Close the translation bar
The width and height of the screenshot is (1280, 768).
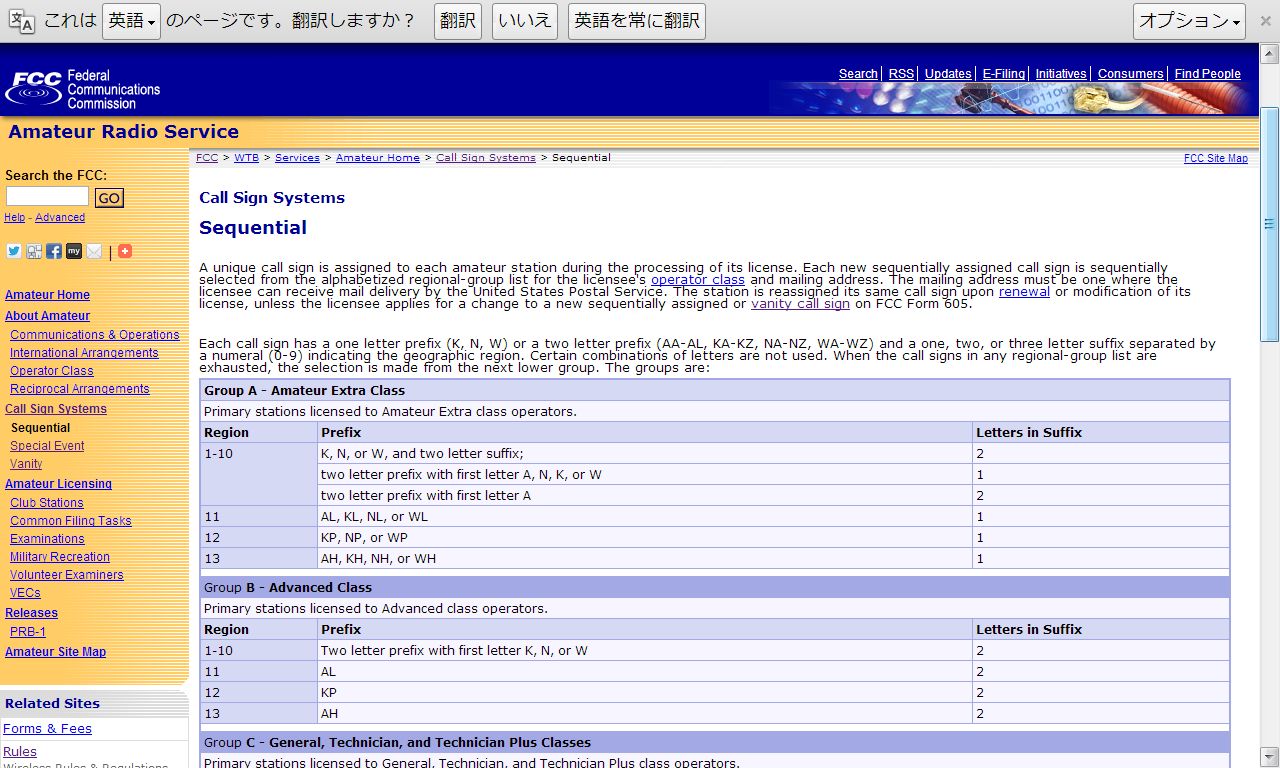coord(1264,20)
